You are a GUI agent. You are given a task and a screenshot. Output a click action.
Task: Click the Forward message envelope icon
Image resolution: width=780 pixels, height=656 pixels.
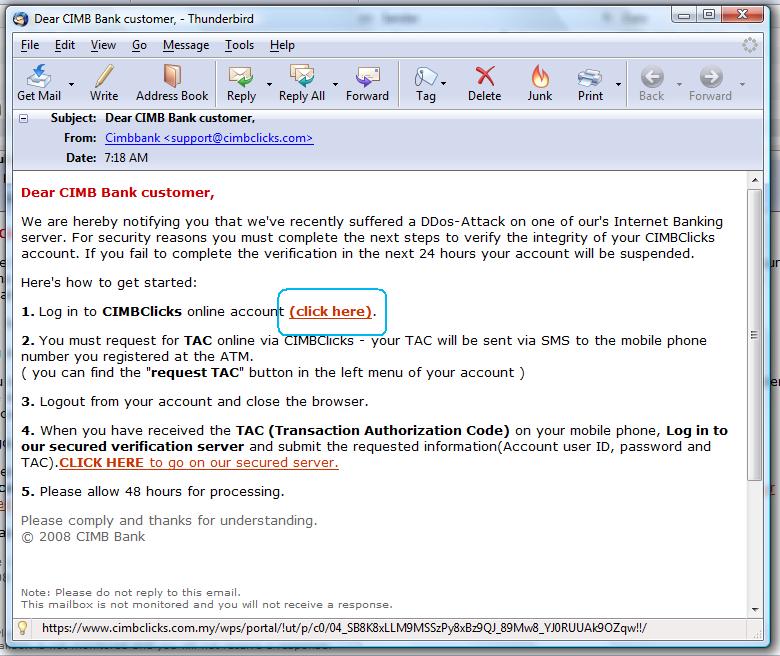(368, 77)
